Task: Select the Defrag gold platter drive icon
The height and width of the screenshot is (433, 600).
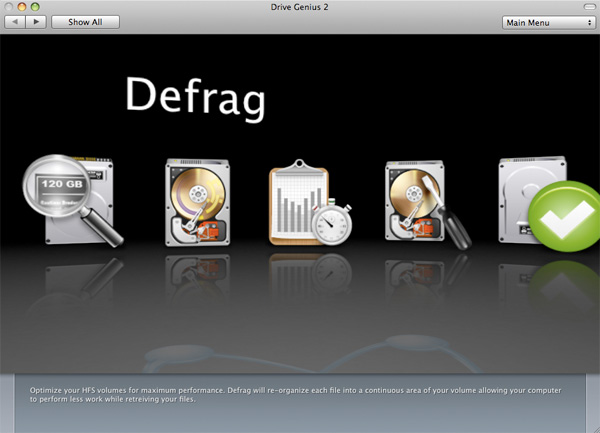Action: point(197,202)
